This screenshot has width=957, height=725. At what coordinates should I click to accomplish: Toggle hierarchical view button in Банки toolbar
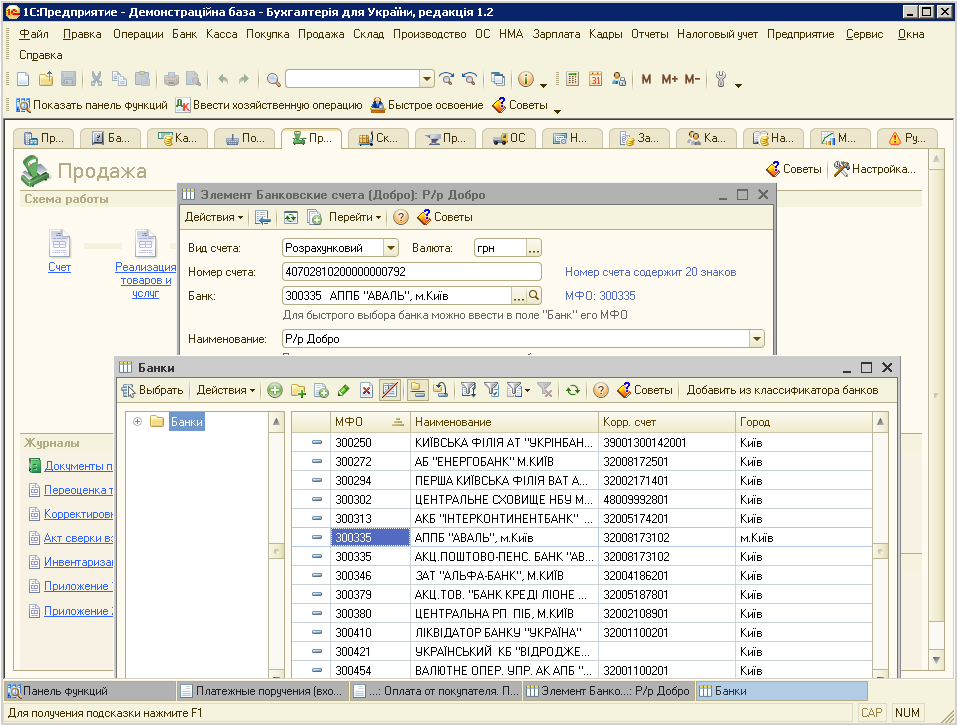(417, 391)
